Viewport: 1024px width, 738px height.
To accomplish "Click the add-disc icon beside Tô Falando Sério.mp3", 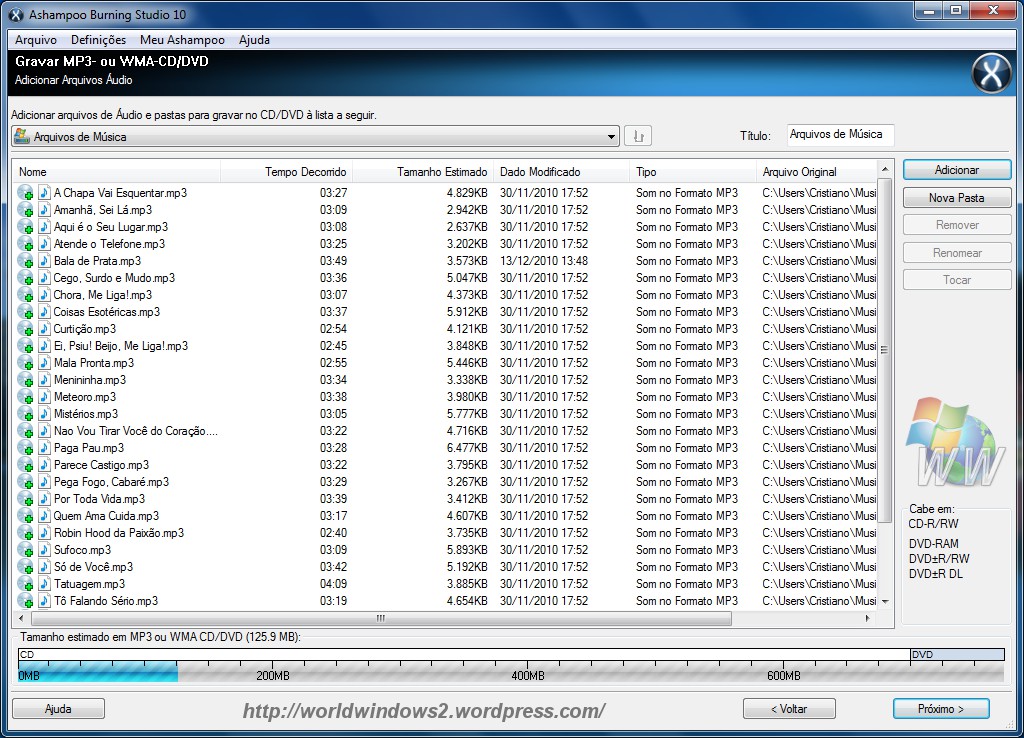I will pos(25,601).
